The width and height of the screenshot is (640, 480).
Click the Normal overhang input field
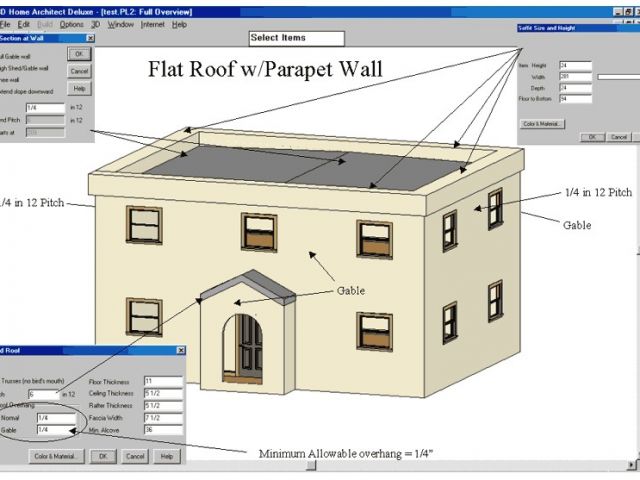pyautogui.click(x=55, y=418)
